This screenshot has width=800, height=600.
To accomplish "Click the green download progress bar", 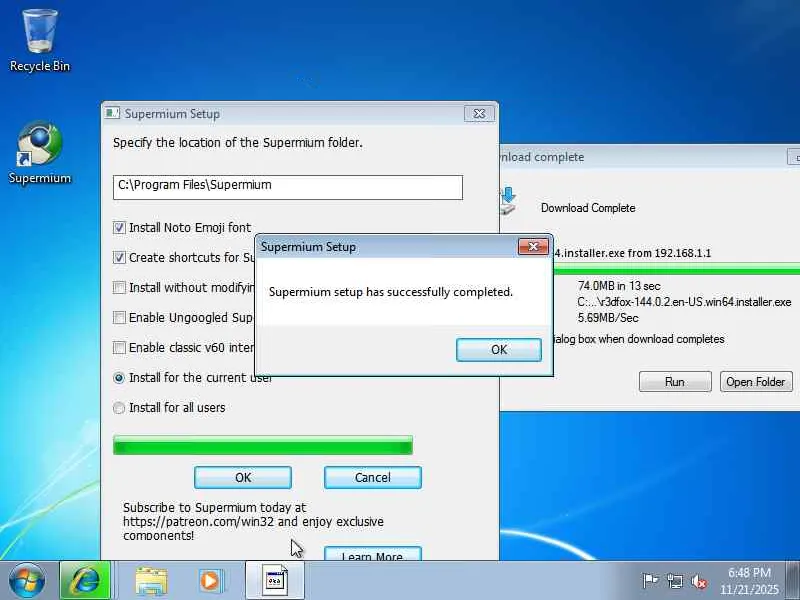I will click(x=677, y=269).
